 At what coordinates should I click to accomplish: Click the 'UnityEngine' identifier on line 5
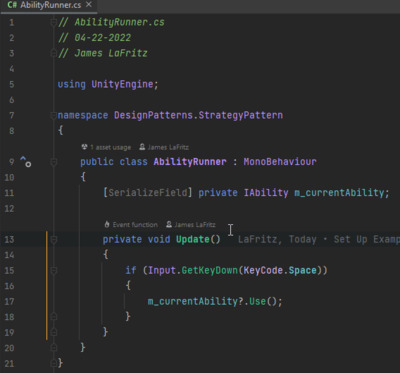[122, 84]
